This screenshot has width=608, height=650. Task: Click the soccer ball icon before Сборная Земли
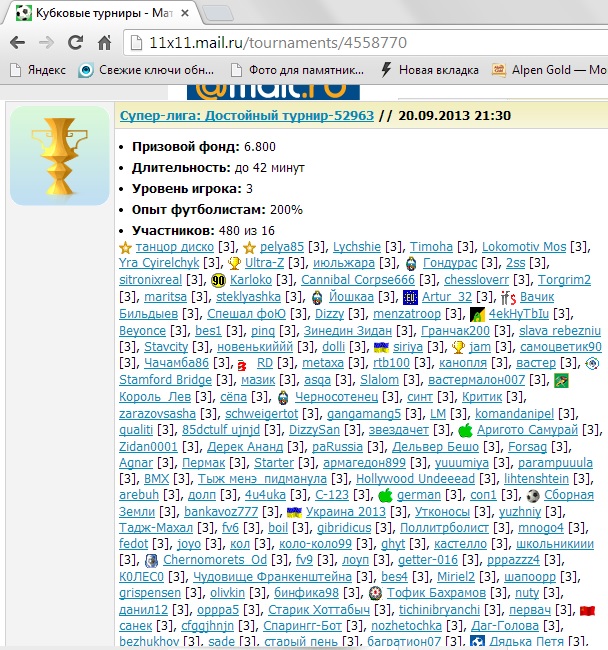(x=532, y=496)
